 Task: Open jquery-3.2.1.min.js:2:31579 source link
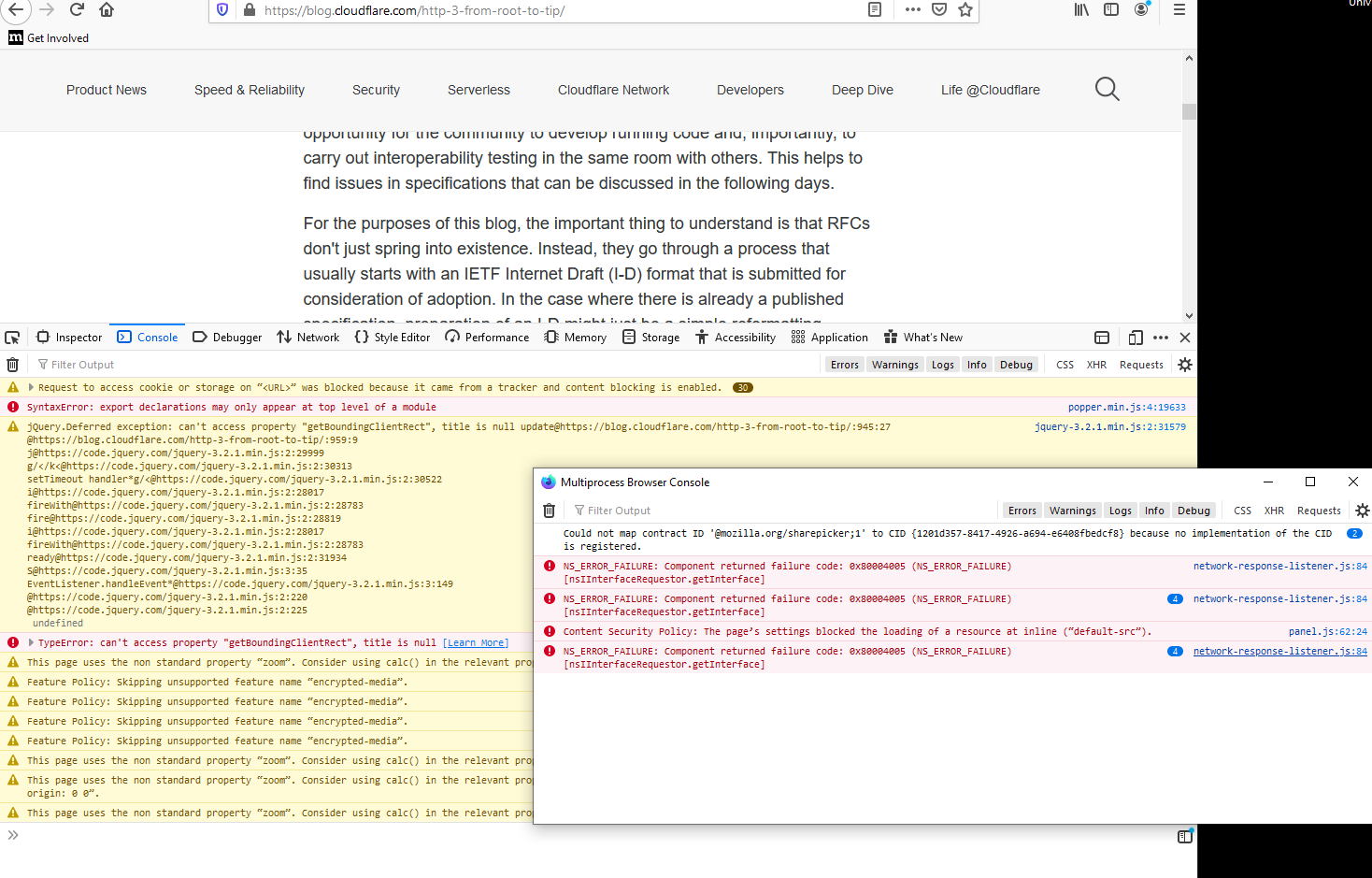1110,426
